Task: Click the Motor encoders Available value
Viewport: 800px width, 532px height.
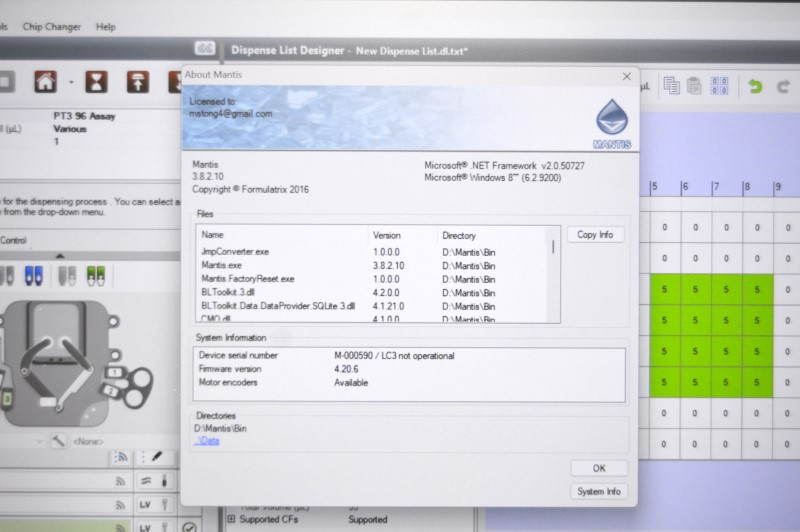Action: (351, 383)
